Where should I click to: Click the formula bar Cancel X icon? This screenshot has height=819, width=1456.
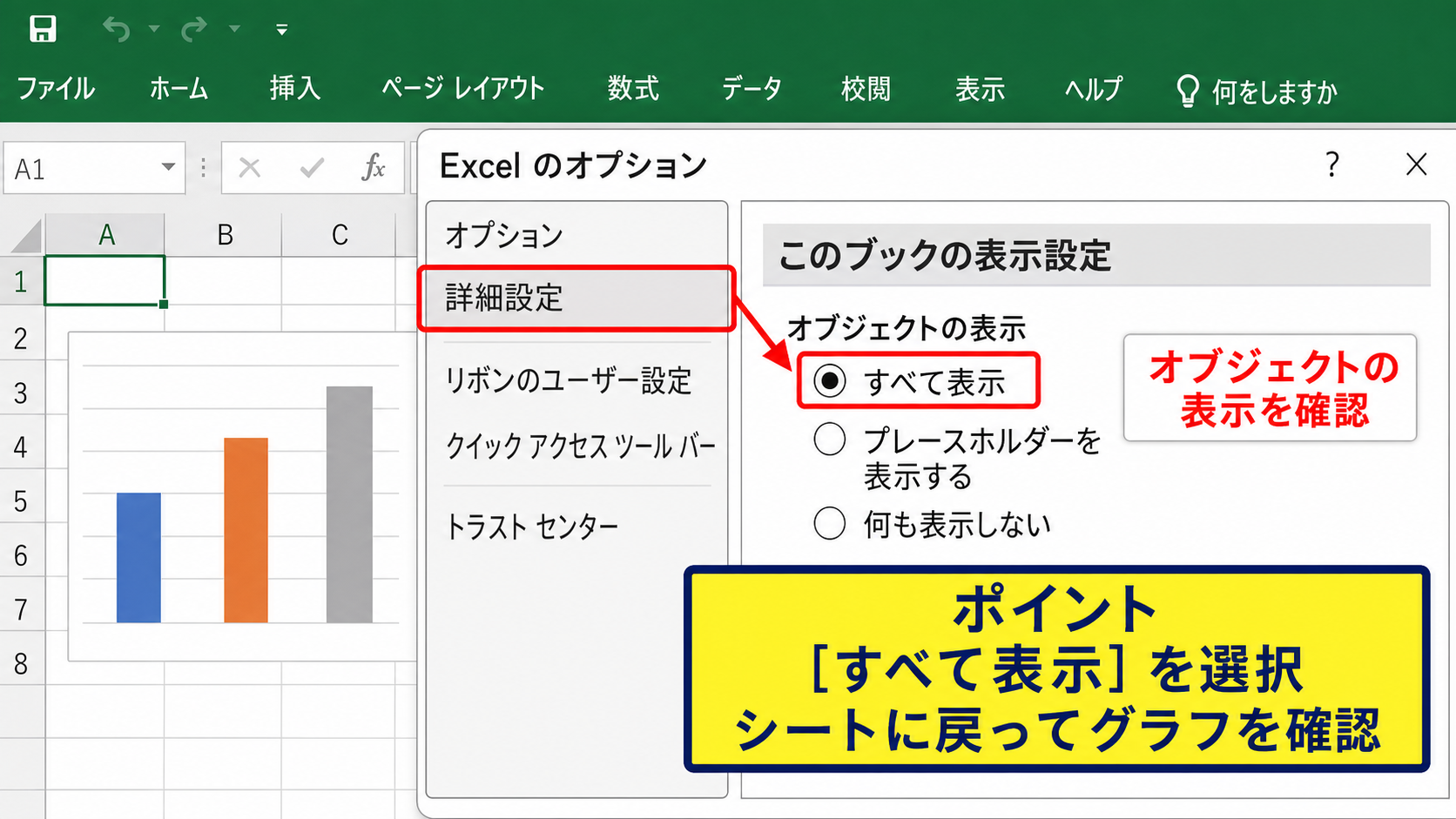click(x=250, y=167)
